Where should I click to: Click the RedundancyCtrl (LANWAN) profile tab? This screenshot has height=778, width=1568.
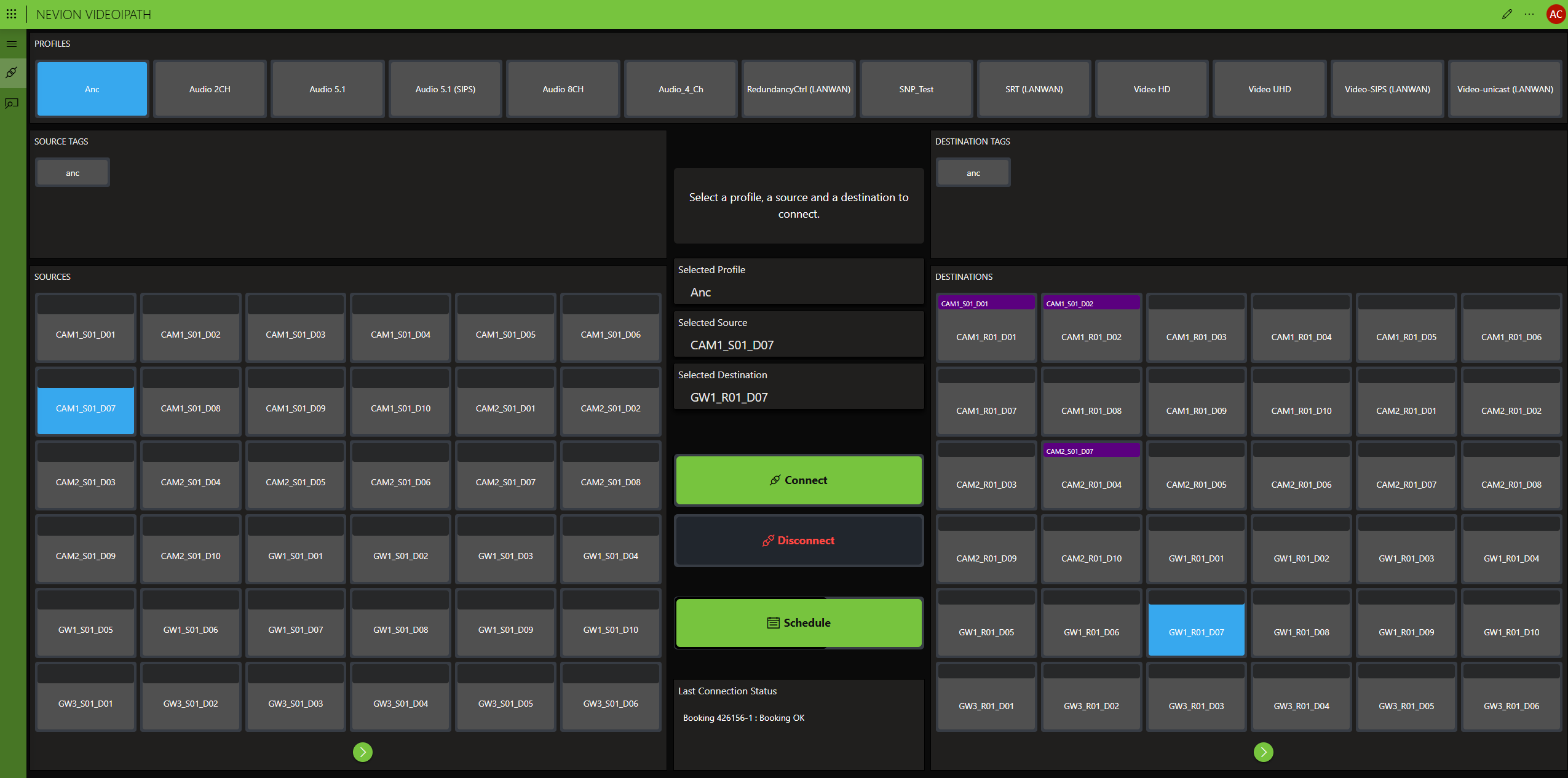click(797, 88)
